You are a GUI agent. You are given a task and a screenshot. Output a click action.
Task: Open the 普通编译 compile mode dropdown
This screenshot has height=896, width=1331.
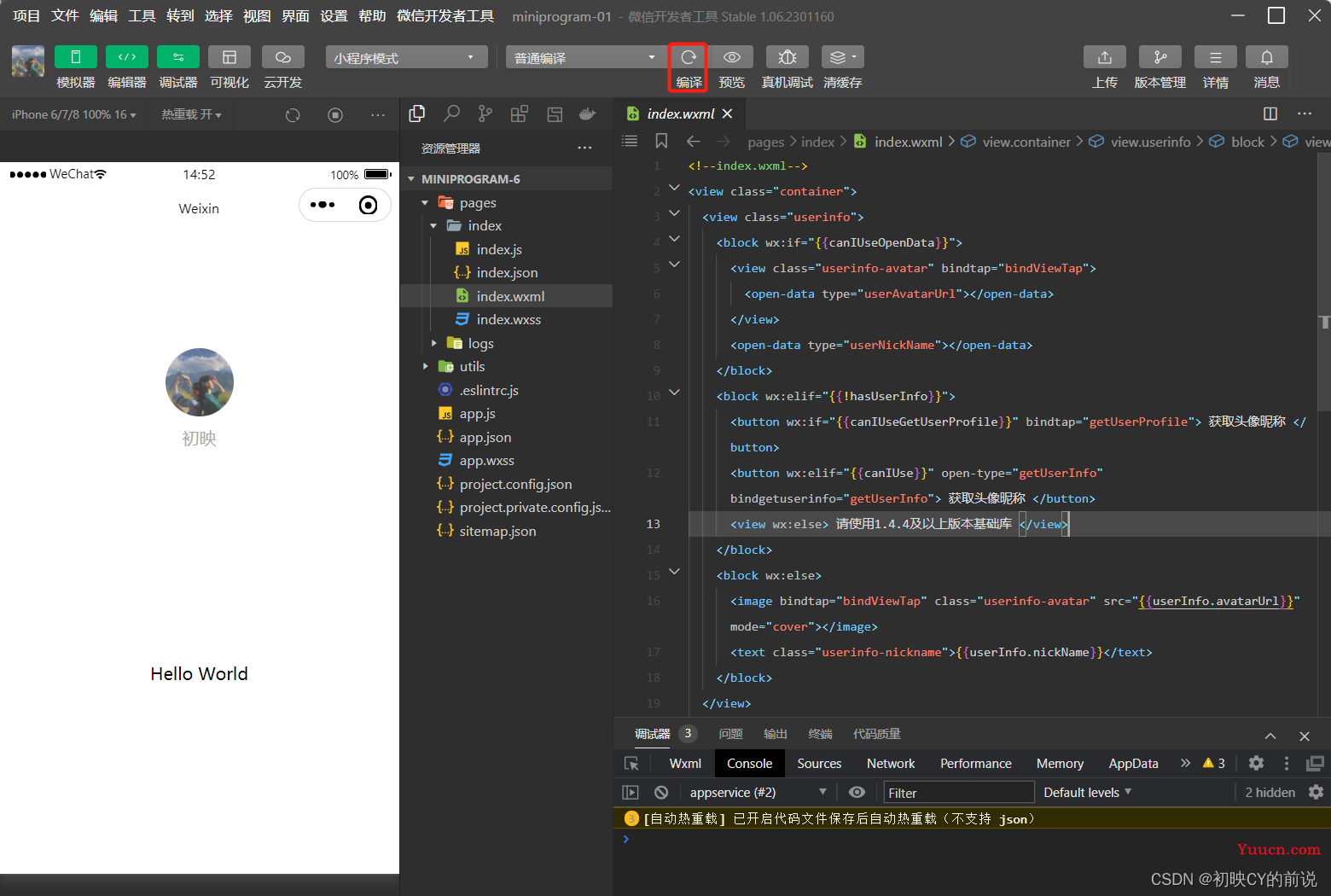(x=585, y=57)
